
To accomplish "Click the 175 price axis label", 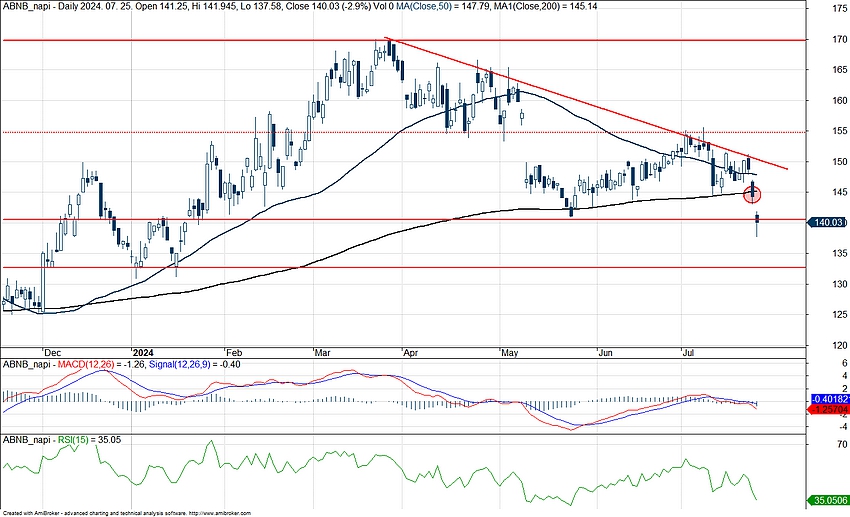I will [840, 8].
